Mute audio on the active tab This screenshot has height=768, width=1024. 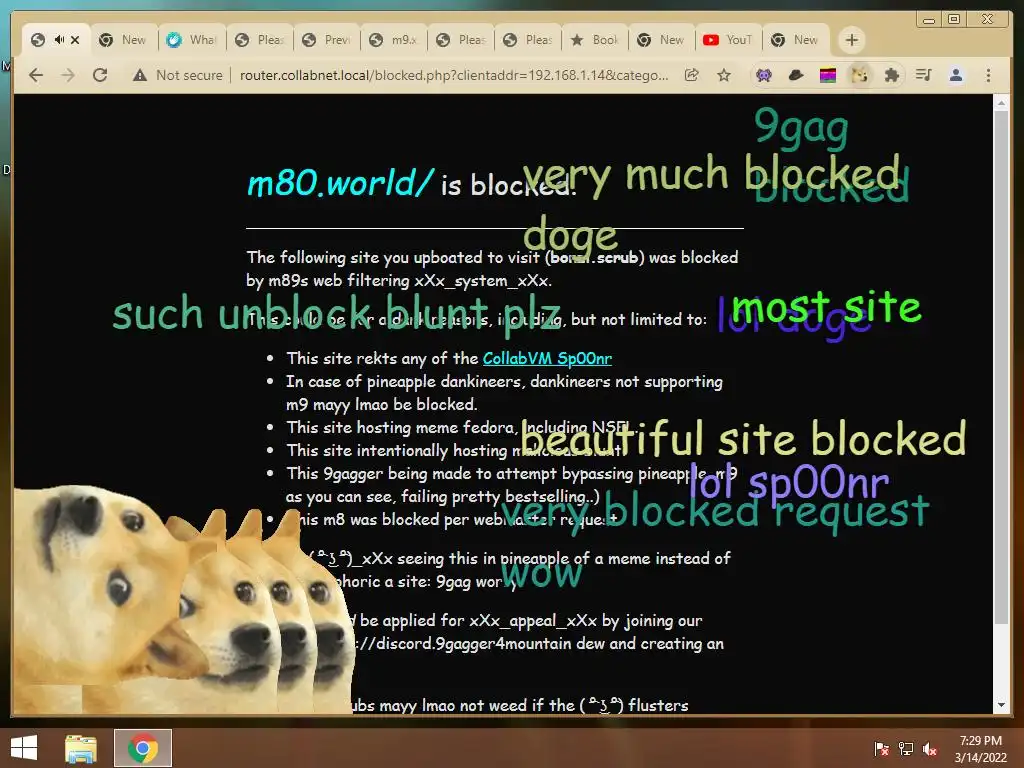coord(59,40)
